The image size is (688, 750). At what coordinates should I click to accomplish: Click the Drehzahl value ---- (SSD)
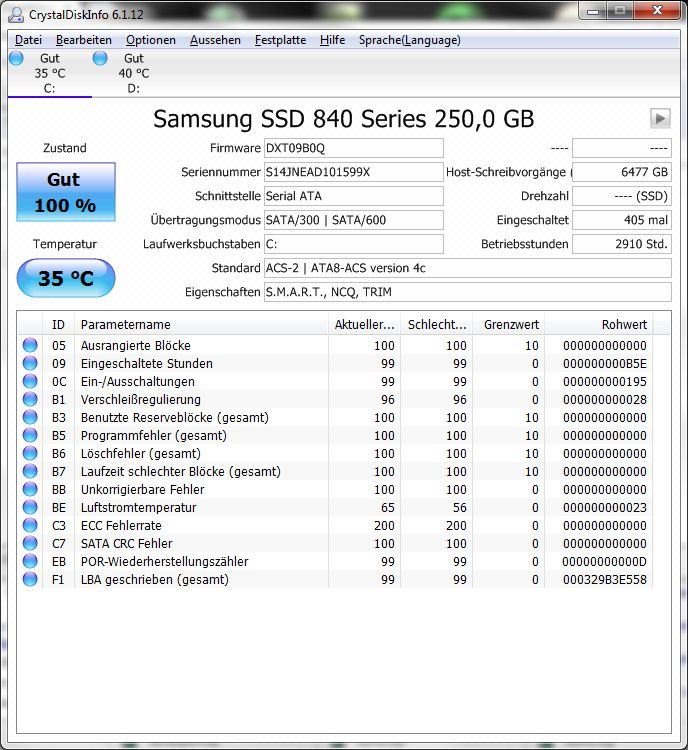pos(621,196)
